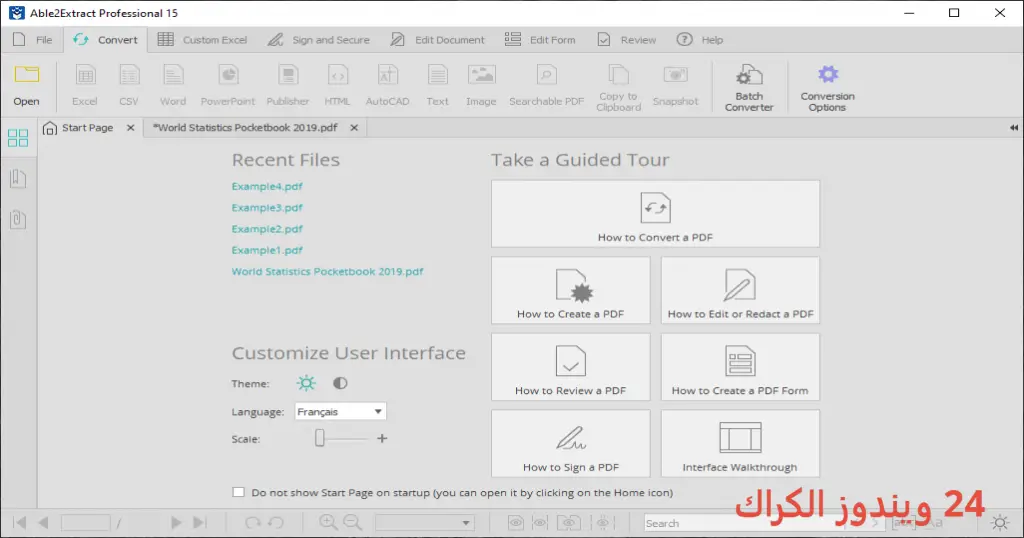
Task: Open How to Edit or Redact a PDF
Action: [x=740, y=291]
